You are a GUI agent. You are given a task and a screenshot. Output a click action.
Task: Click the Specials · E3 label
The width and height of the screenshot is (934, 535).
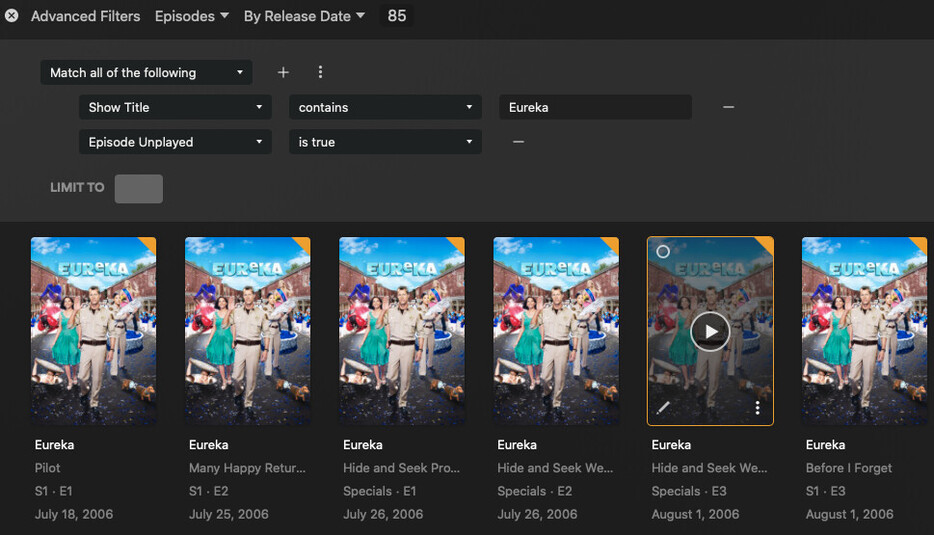point(689,492)
